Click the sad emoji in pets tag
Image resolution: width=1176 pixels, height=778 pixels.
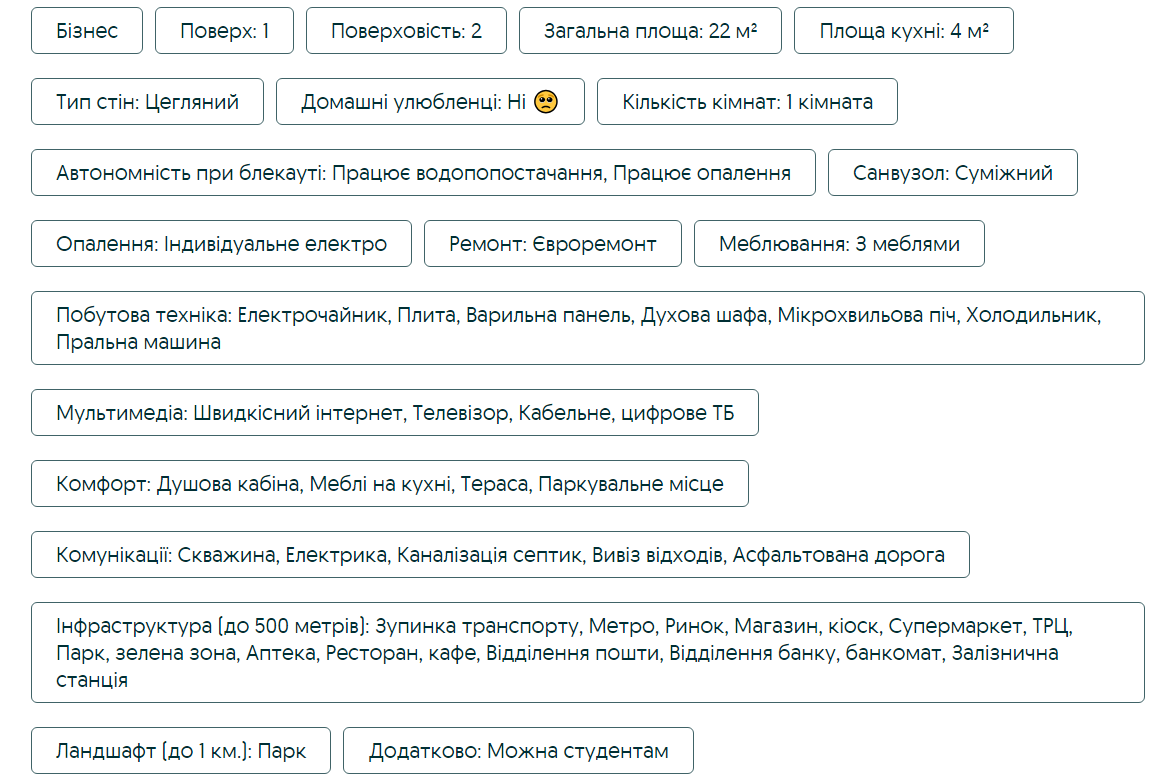click(x=545, y=102)
